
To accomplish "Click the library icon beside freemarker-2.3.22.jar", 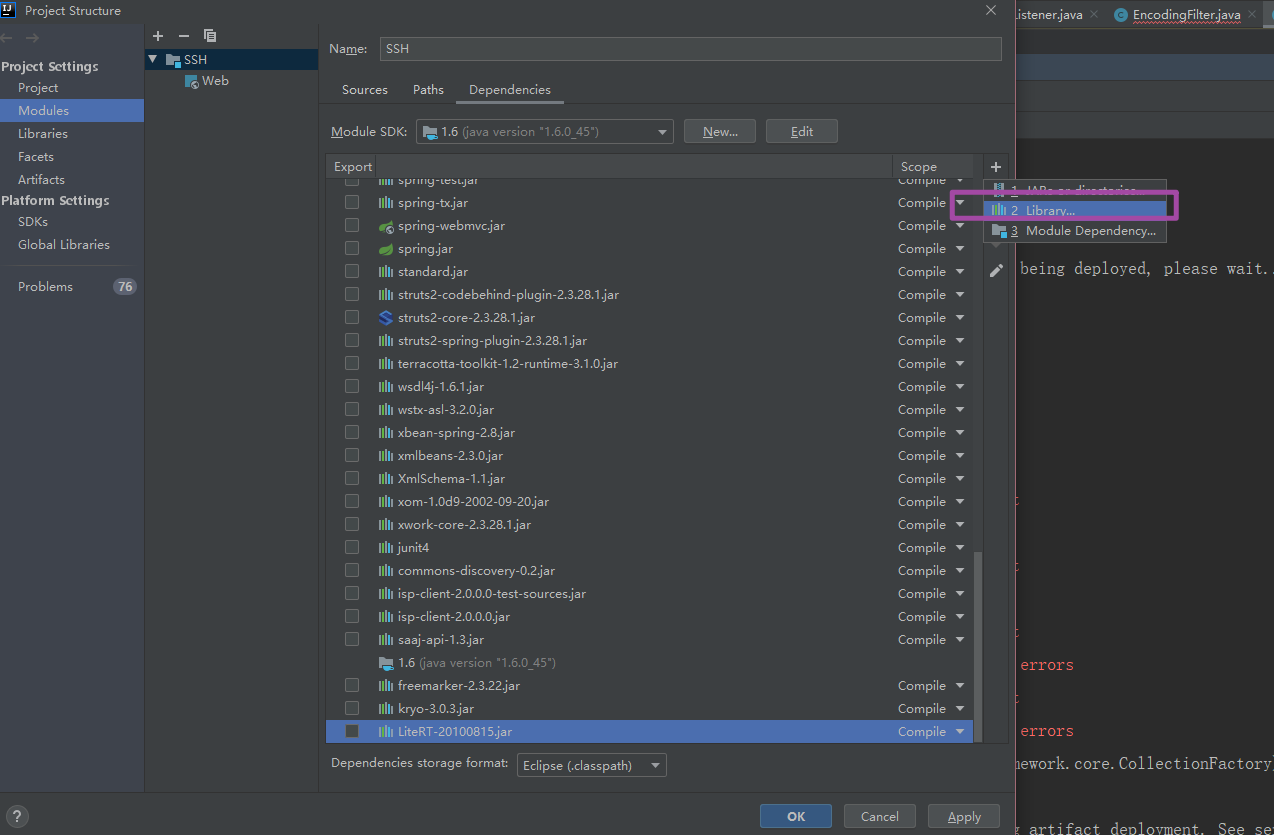I will (386, 686).
